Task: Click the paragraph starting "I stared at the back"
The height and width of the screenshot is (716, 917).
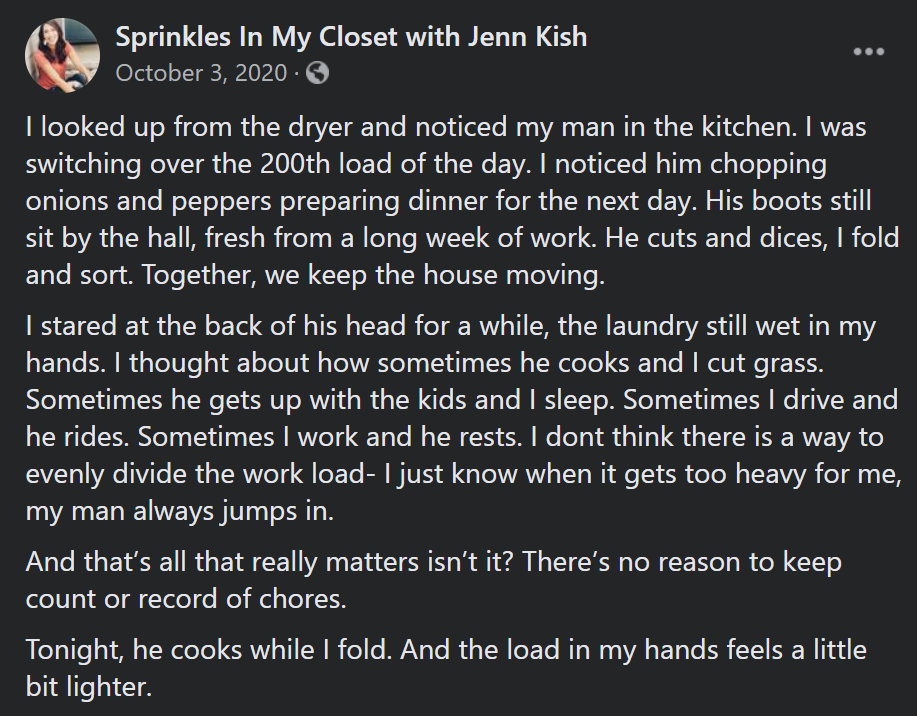Action: point(463,418)
